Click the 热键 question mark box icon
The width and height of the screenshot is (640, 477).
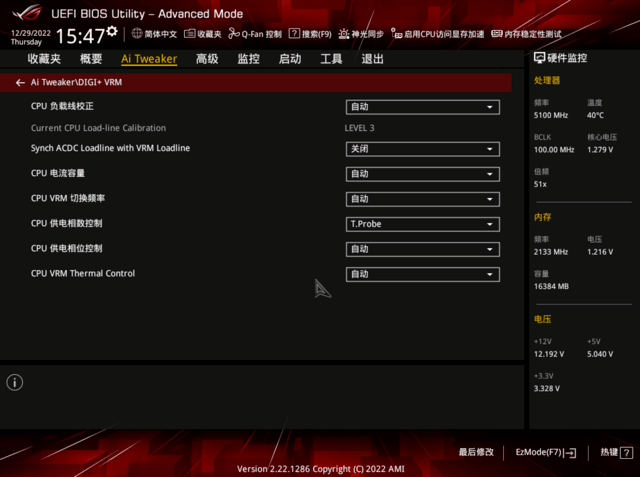pyautogui.click(x=626, y=453)
